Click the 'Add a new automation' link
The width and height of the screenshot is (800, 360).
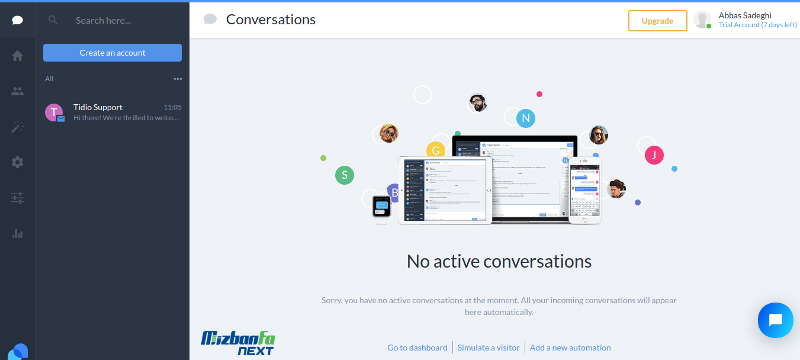tap(570, 348)
